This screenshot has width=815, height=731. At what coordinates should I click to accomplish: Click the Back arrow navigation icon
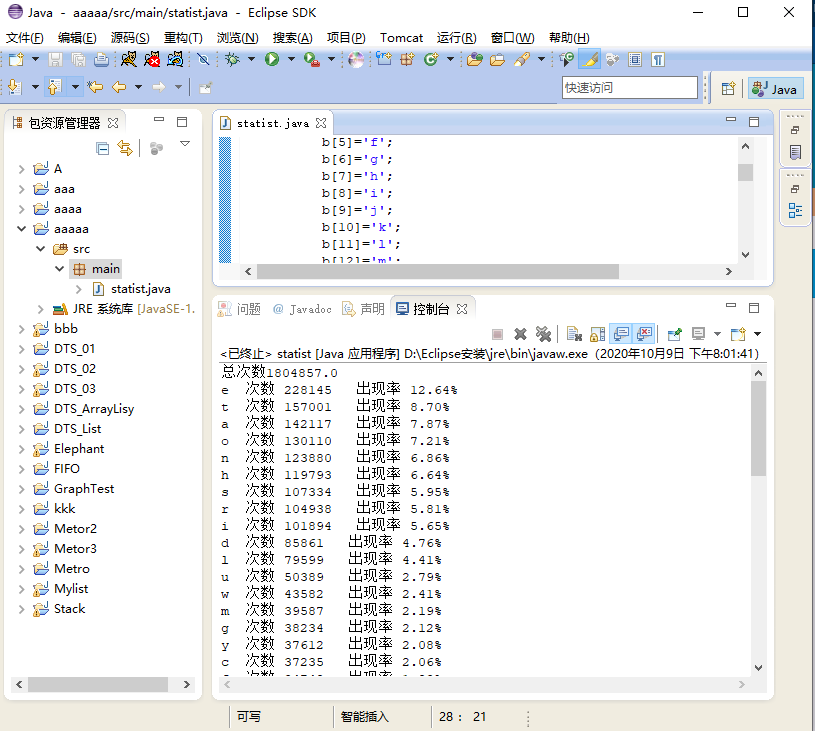coord(119,87)
